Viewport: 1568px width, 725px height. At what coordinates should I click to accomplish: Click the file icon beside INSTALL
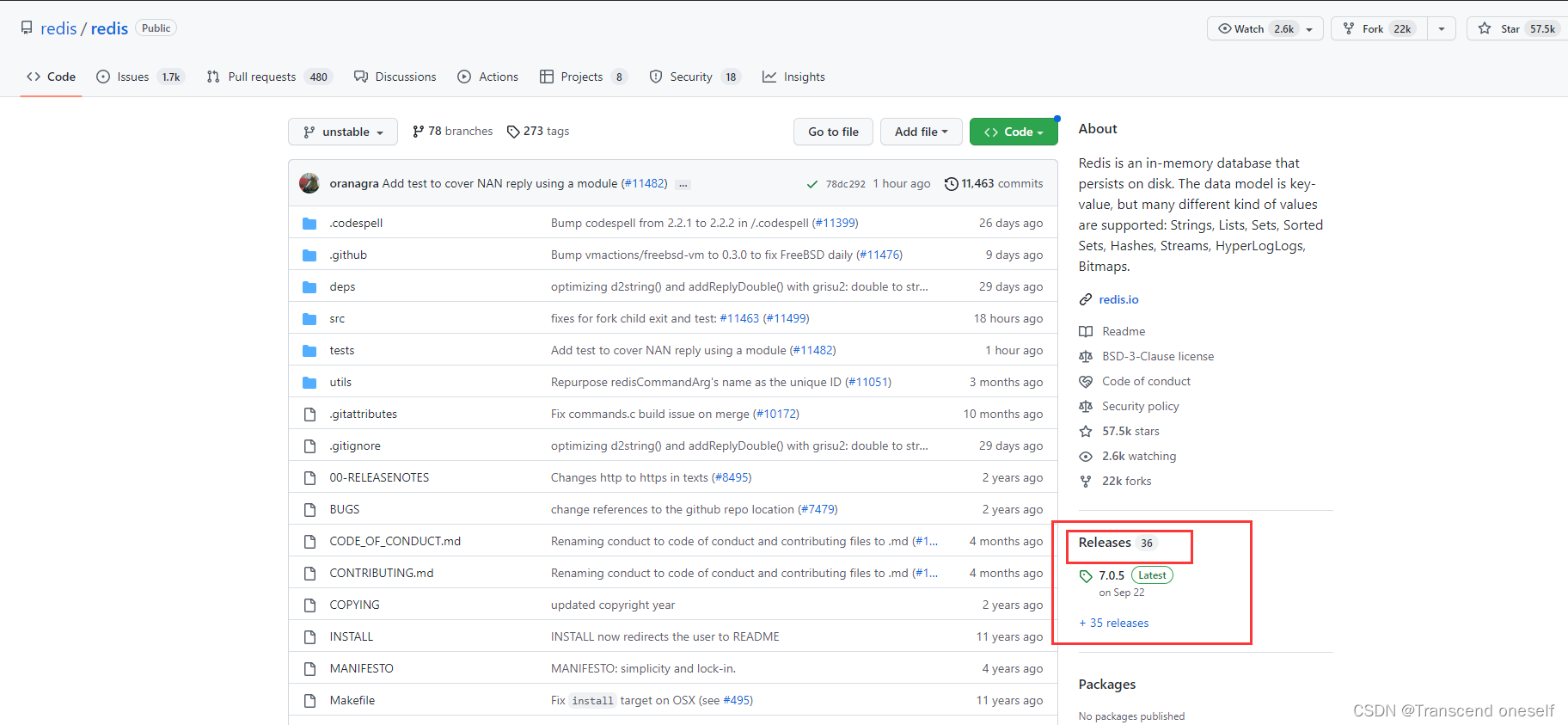[x=309, y=637]
